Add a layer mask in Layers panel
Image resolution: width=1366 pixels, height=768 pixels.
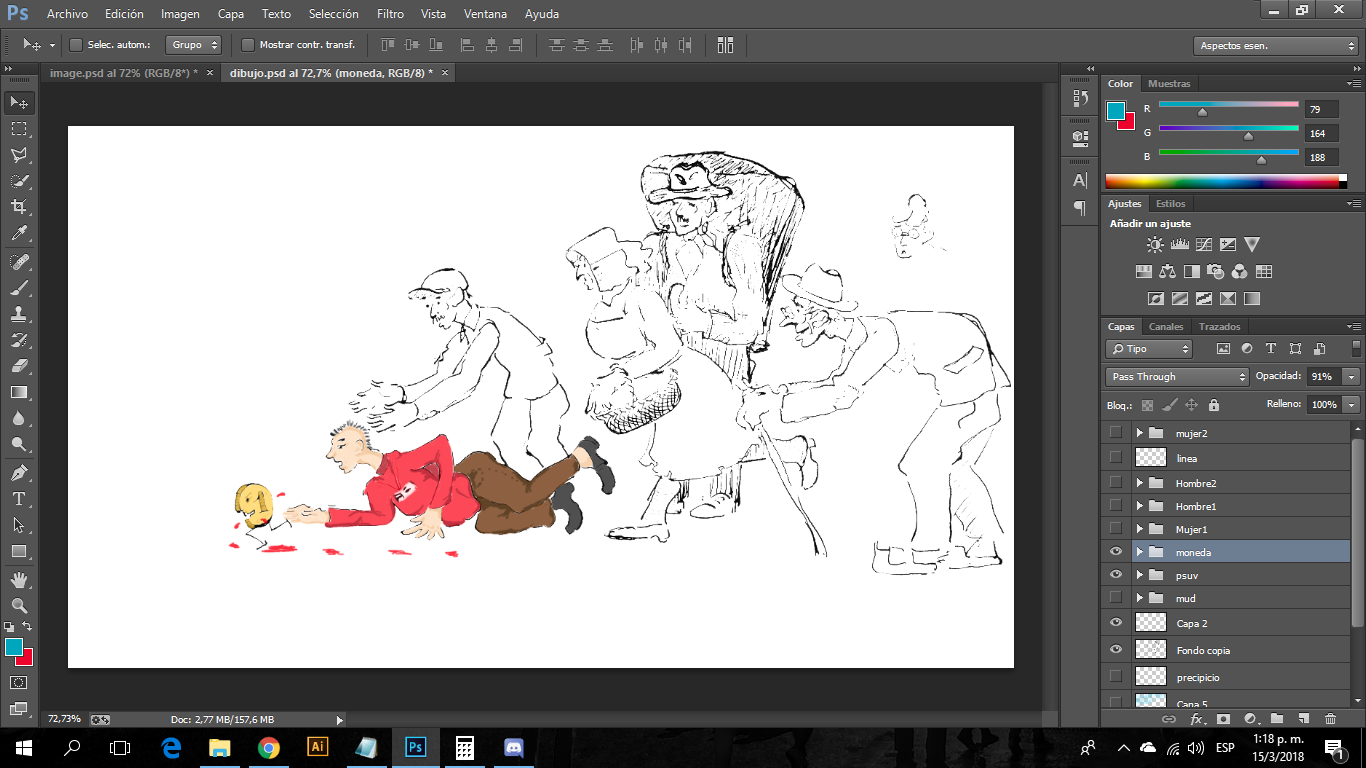point(1222,718)
